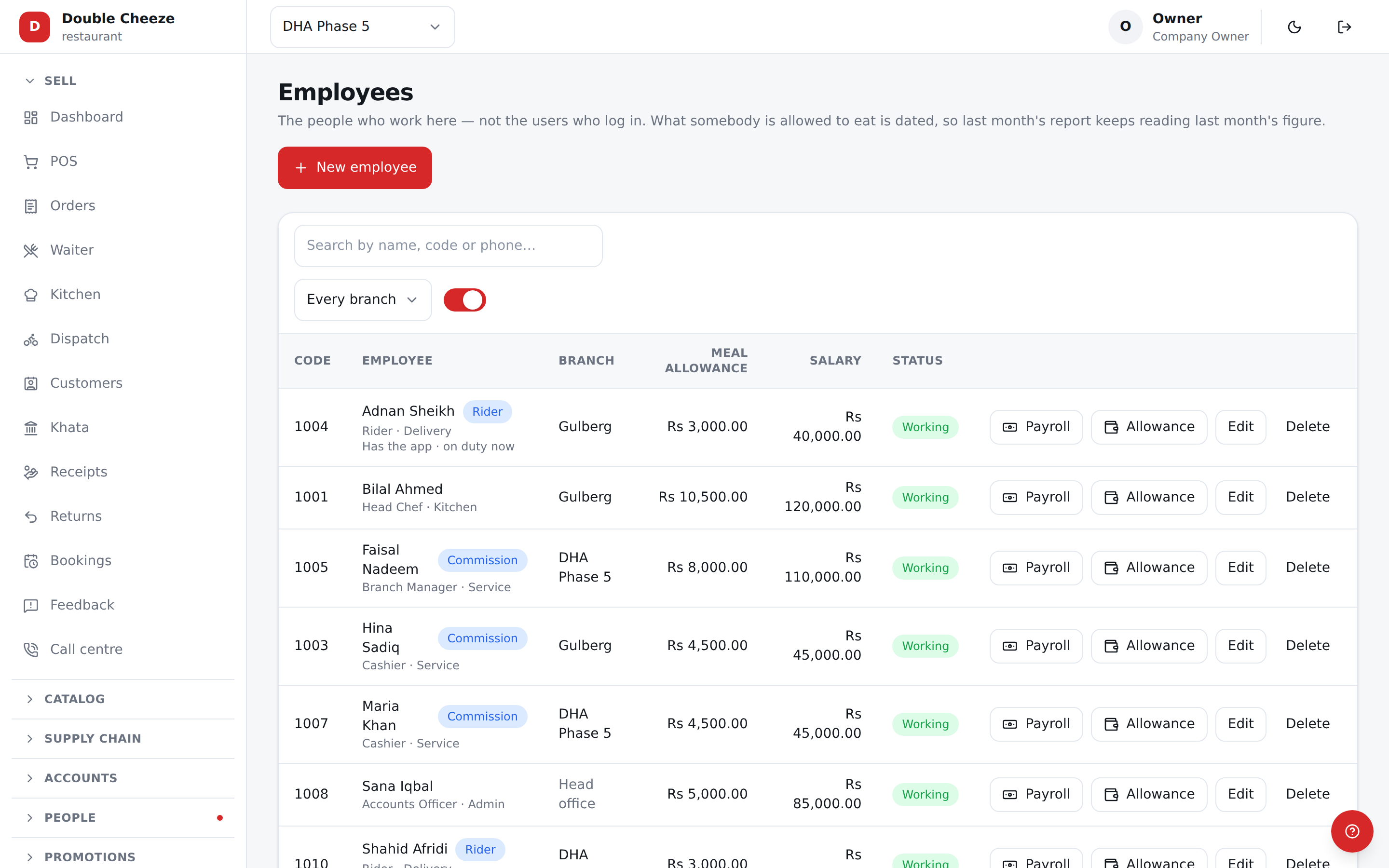This screenshot has width=1389, height=868.
Task: Open Bookings in the sidebar
Action: click(x=123, y=561)
